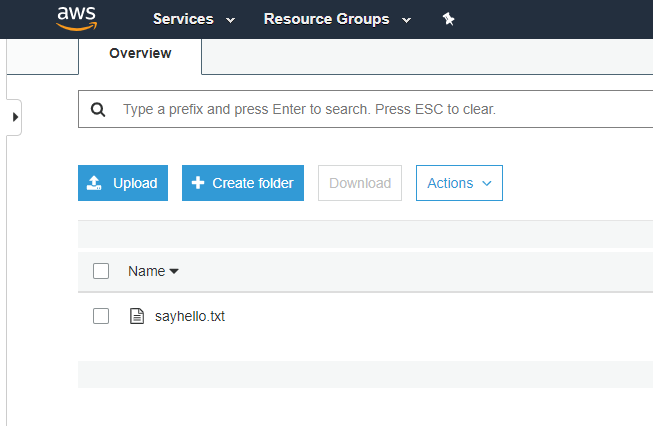Click the magnifying glass search icon
This screenshot has height=426, width=653.
coord(98,109)
